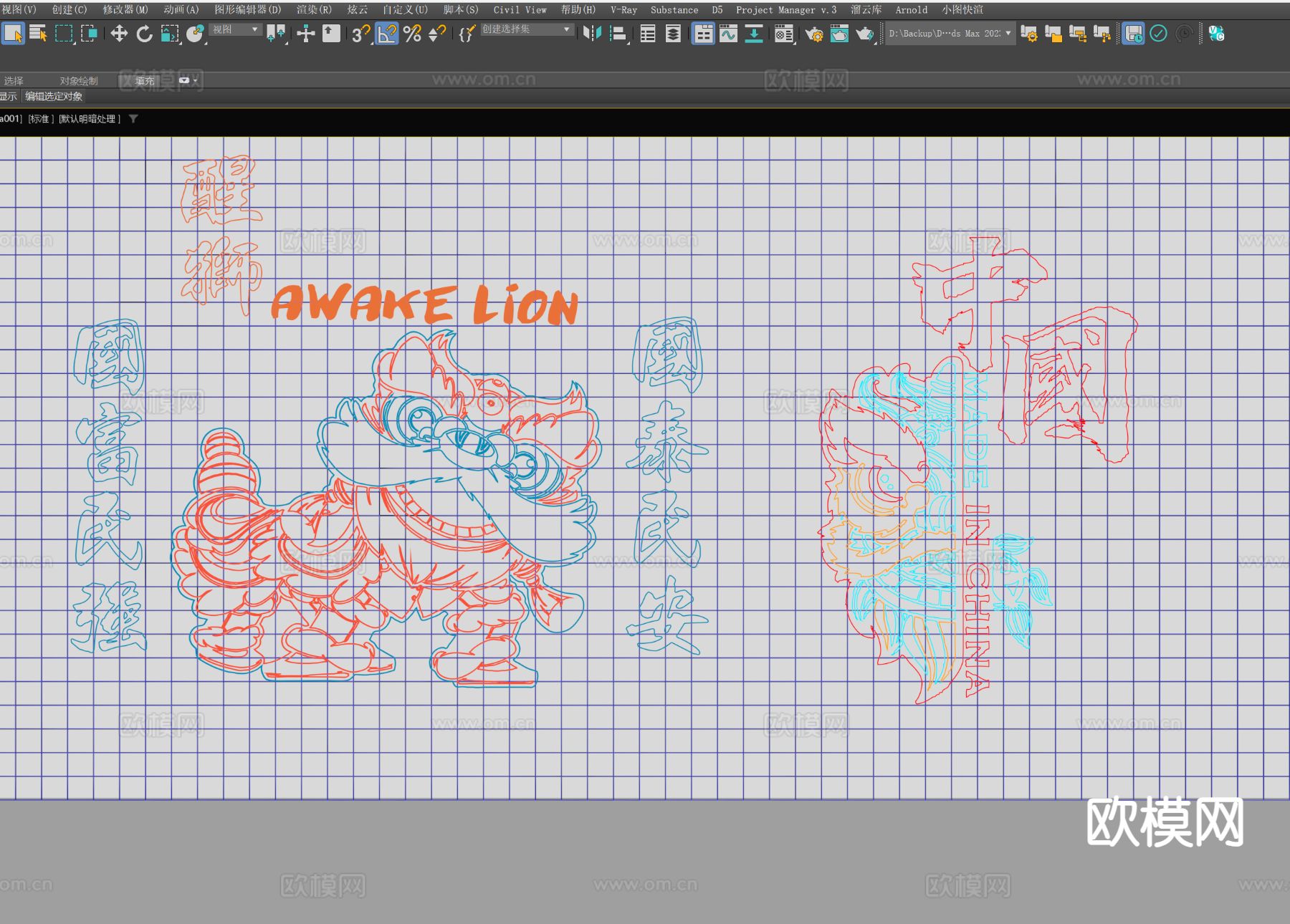Open Schematic View icon

pos(754,34)
